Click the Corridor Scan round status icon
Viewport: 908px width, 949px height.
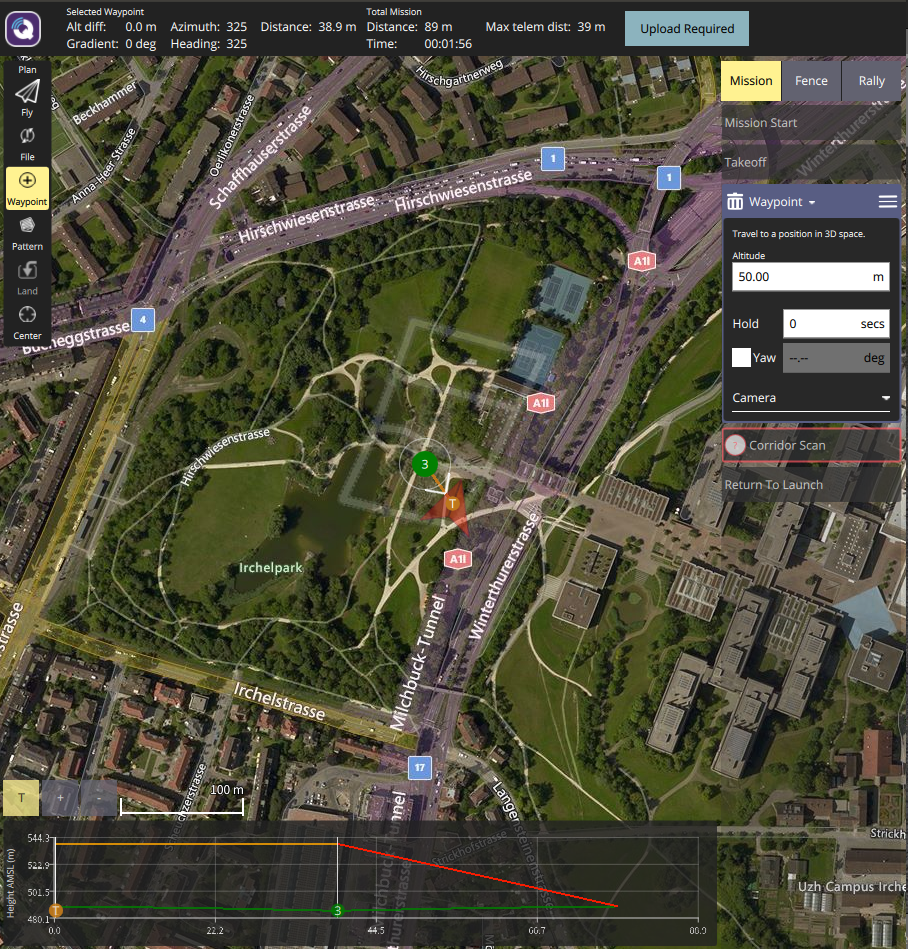point(735,445)
